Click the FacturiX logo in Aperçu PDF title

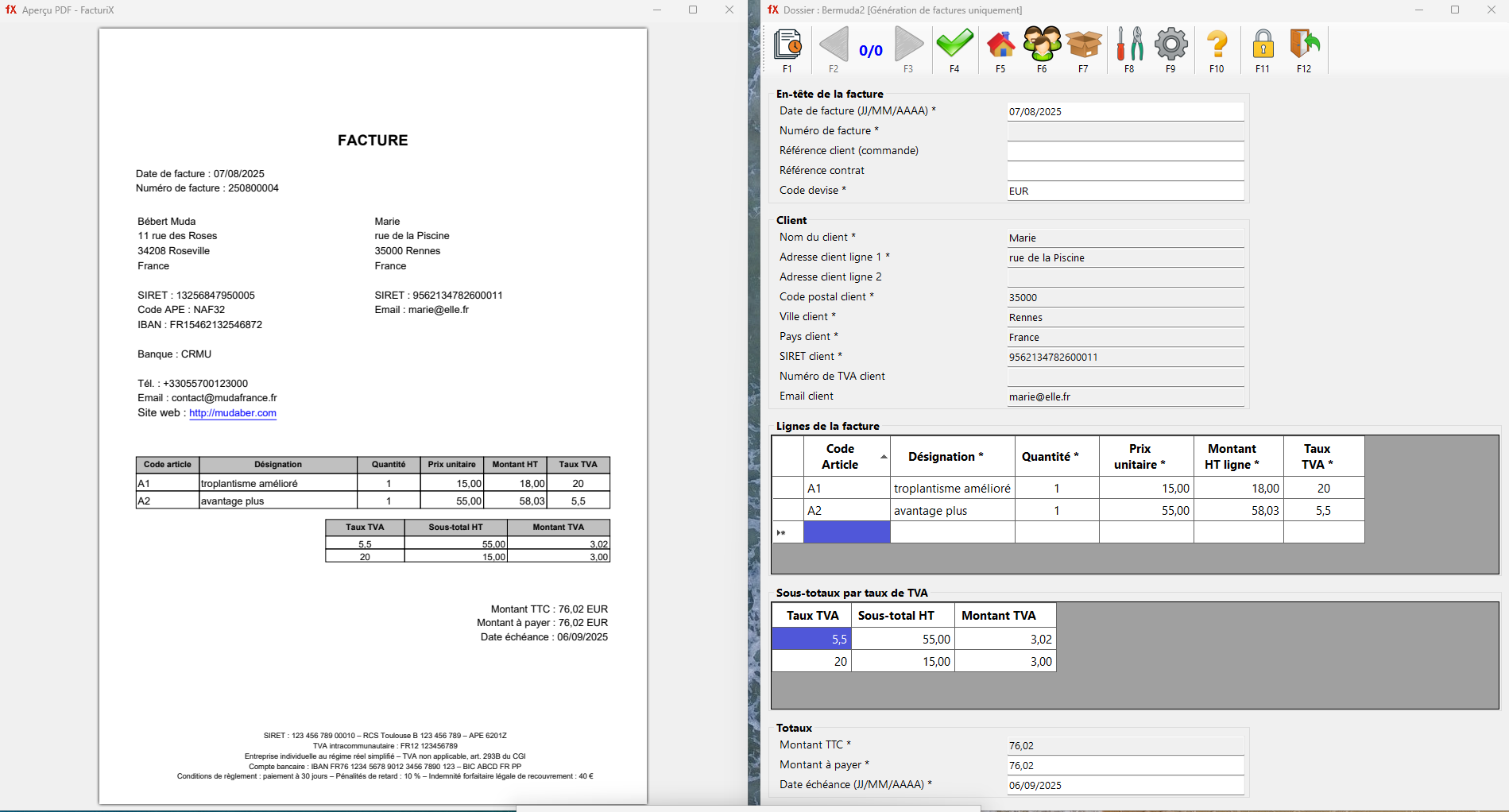point(11,10)
